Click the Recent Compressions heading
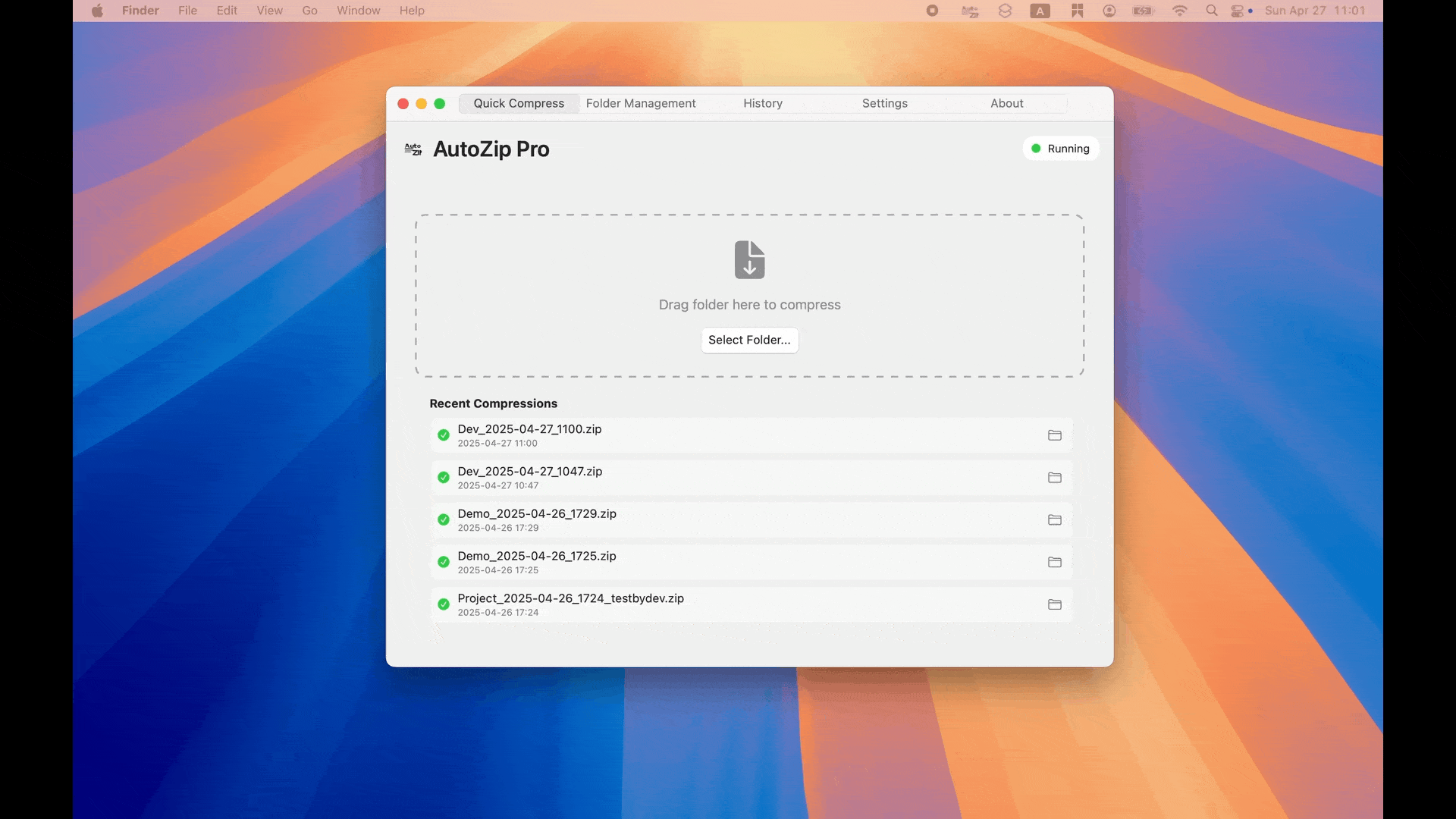 pos(493,403)
